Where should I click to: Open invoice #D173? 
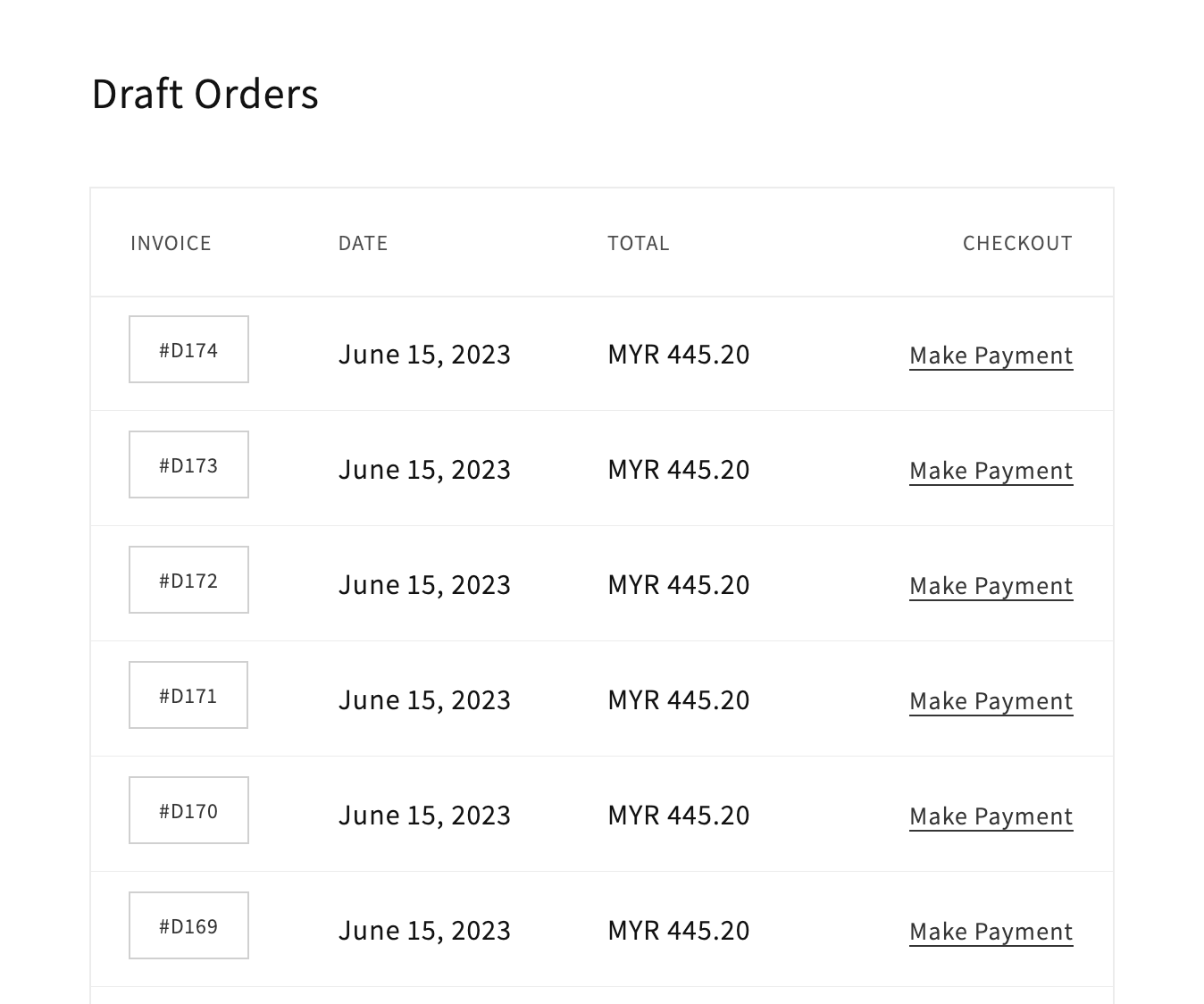(188, 464)
